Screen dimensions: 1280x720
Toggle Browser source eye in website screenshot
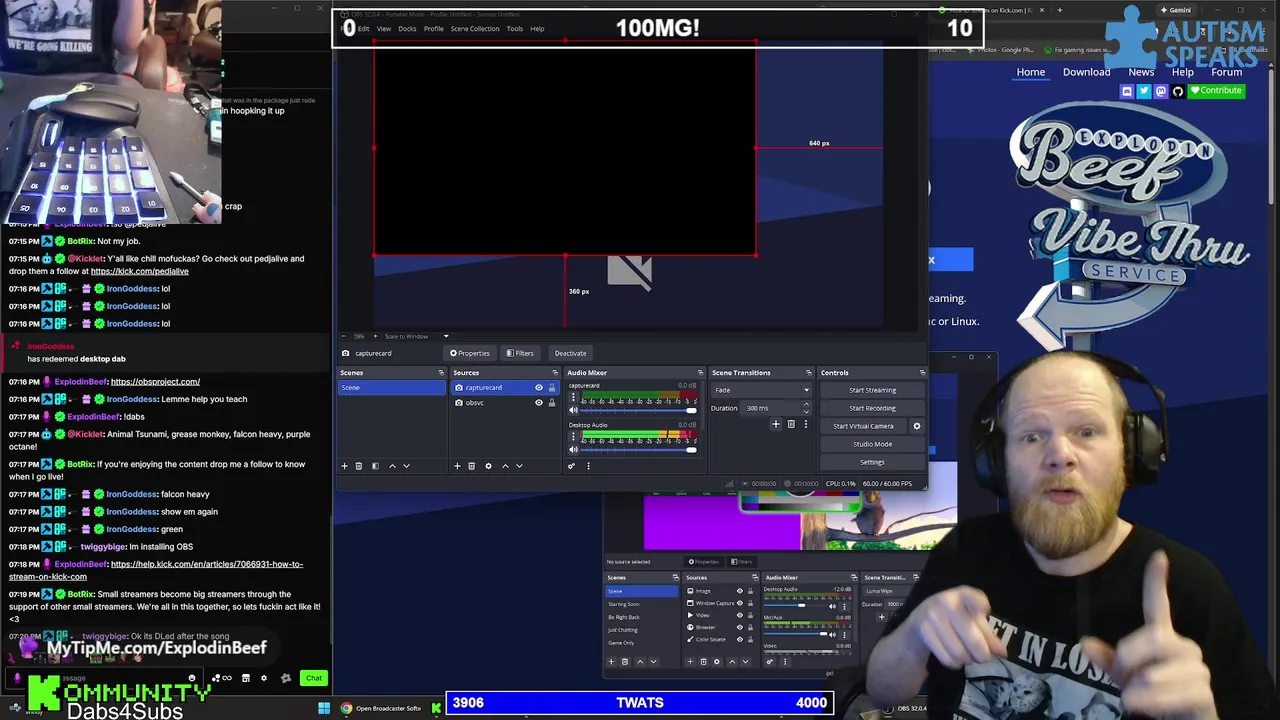point(740,627)
